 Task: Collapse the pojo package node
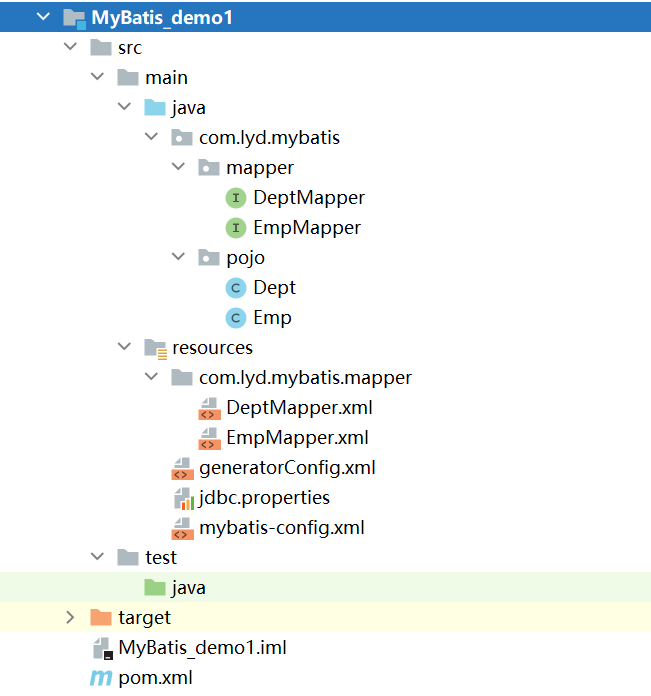(x=178, y=257)
